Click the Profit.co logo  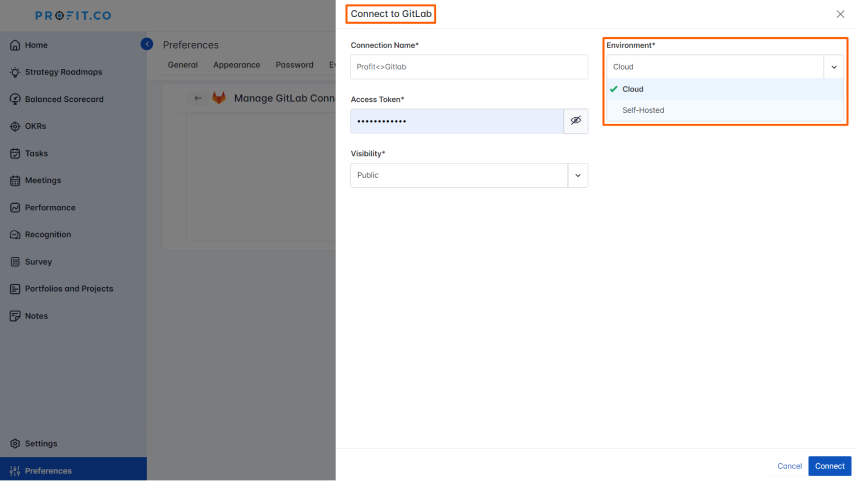coord(73,15)
